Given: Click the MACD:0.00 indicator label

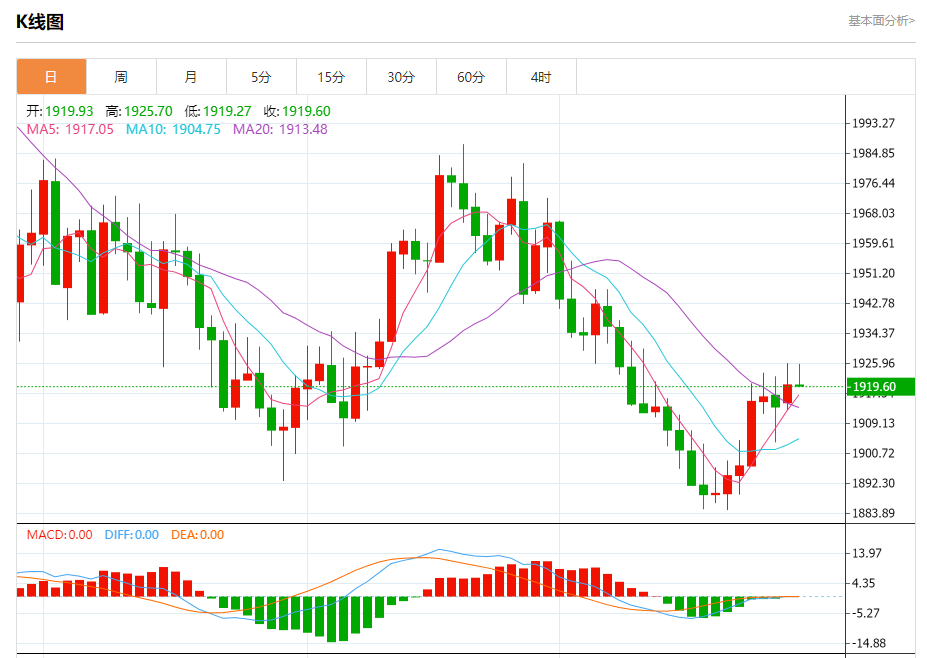Looking at the screenshot, I should pos(60,535).
